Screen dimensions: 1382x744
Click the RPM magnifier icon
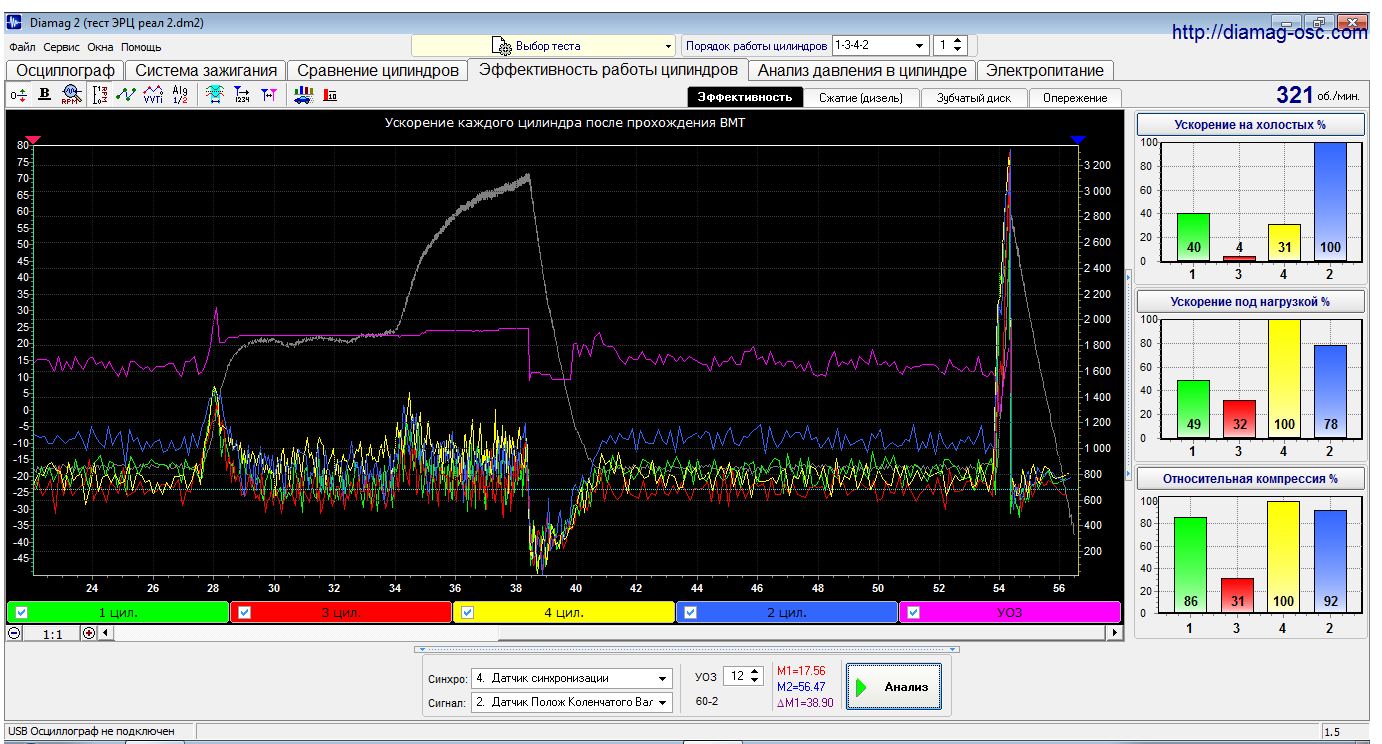[71, 94]
